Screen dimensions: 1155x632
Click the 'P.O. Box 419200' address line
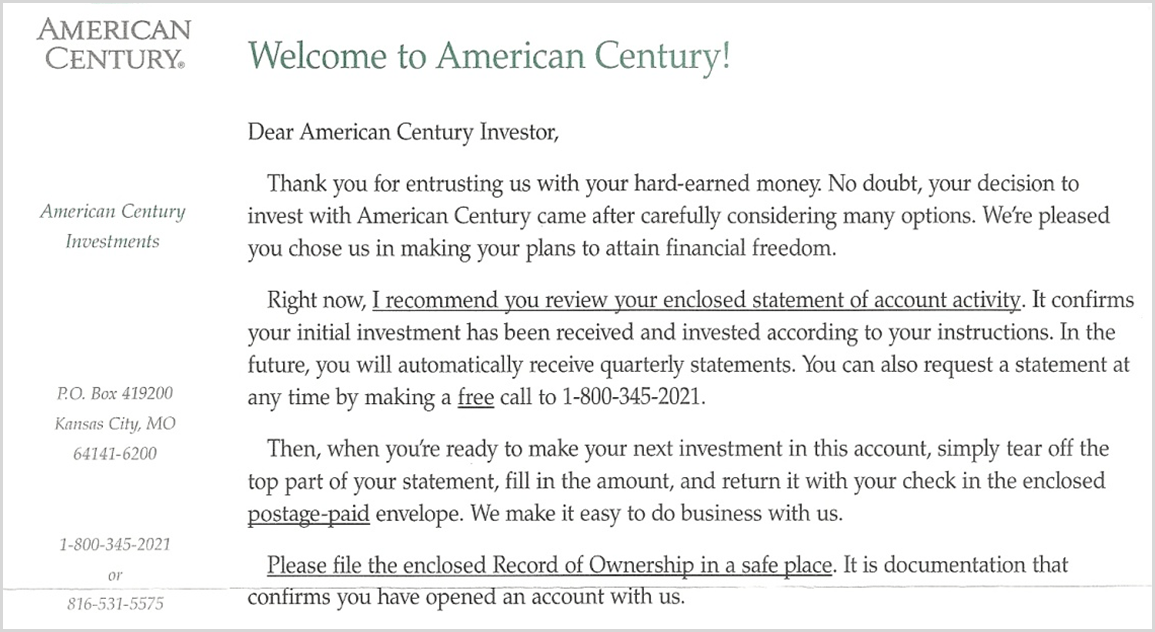115,393
